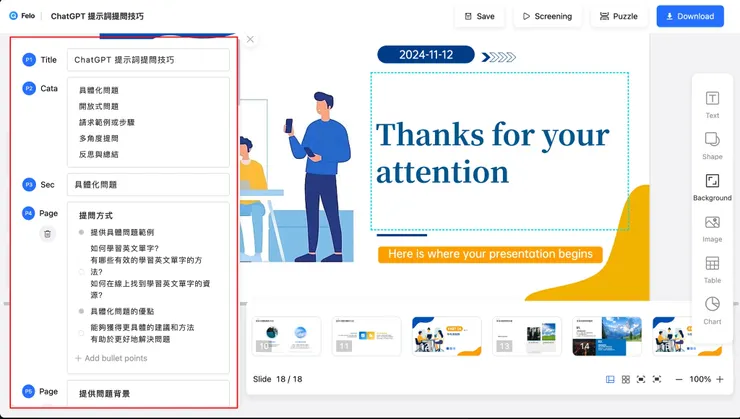Image resolution: width=740 pixels, height=419 pixels.
Task: Click the fit-to-screen icon
Action: pos(641,379)
